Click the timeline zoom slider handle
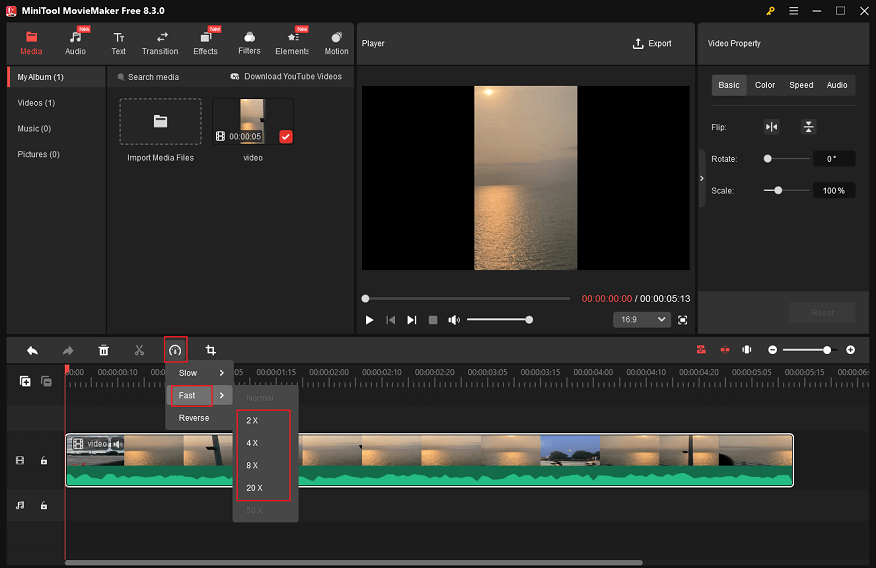 [827, 350]
